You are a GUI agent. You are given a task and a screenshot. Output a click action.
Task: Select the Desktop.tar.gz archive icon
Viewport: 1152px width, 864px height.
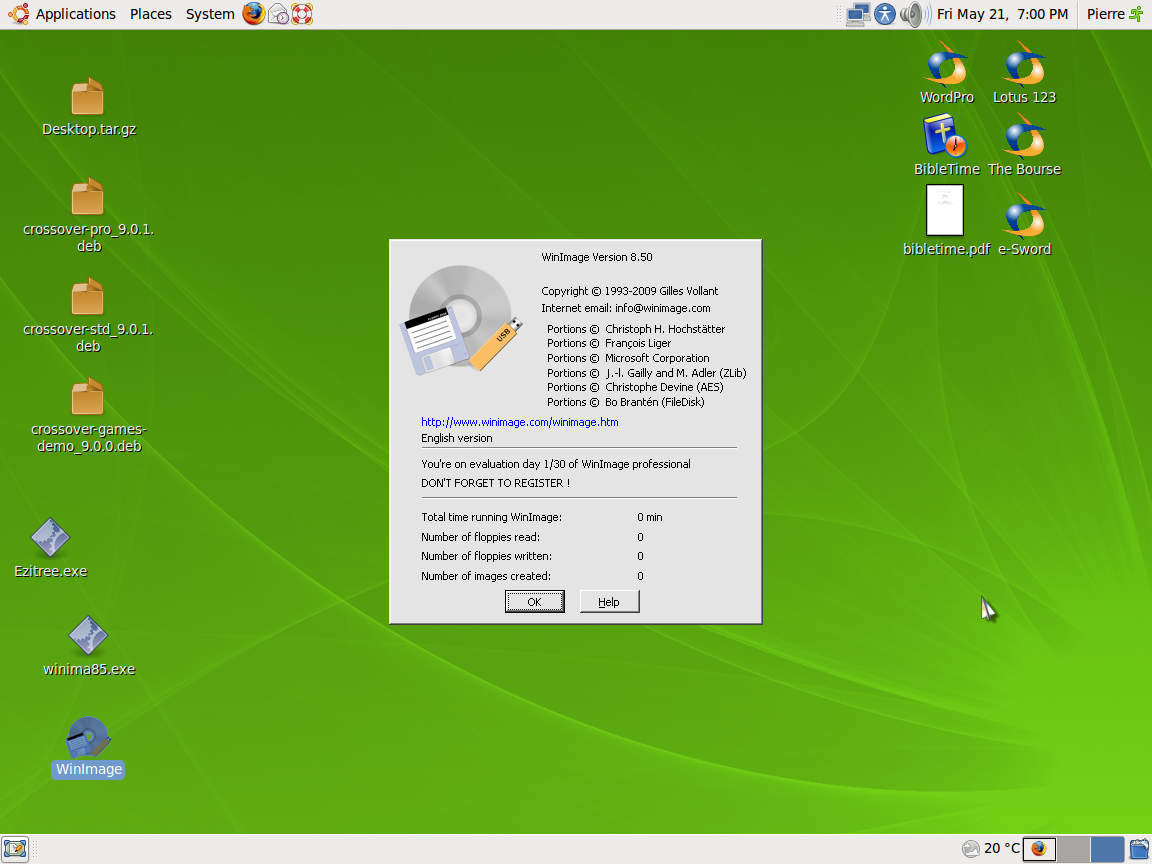(x=88, y=98)
